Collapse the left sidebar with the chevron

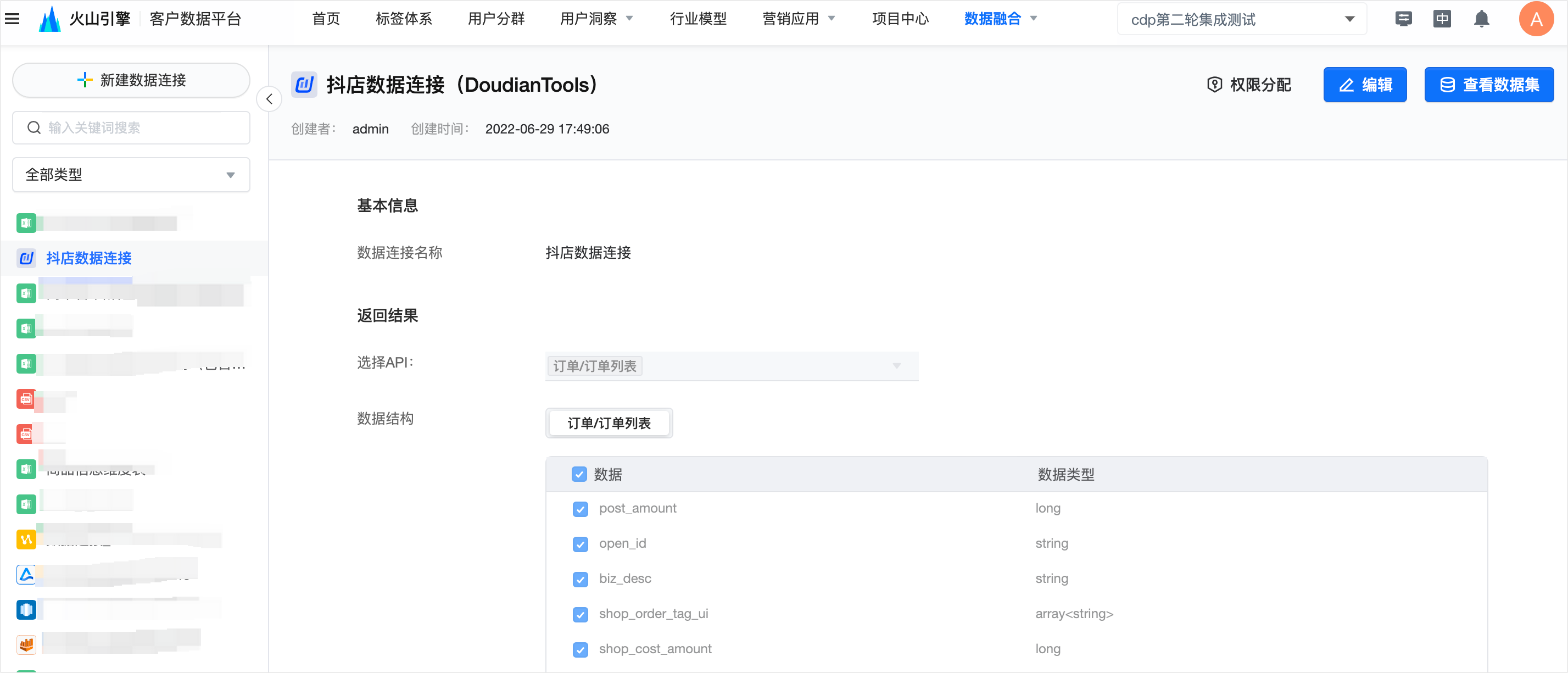click(269, 99)
